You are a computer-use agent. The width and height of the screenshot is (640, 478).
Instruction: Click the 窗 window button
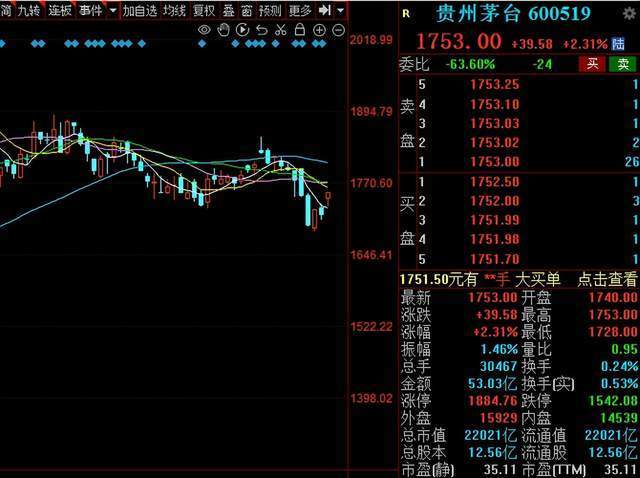pyautogui.click(x=247, y=10)
